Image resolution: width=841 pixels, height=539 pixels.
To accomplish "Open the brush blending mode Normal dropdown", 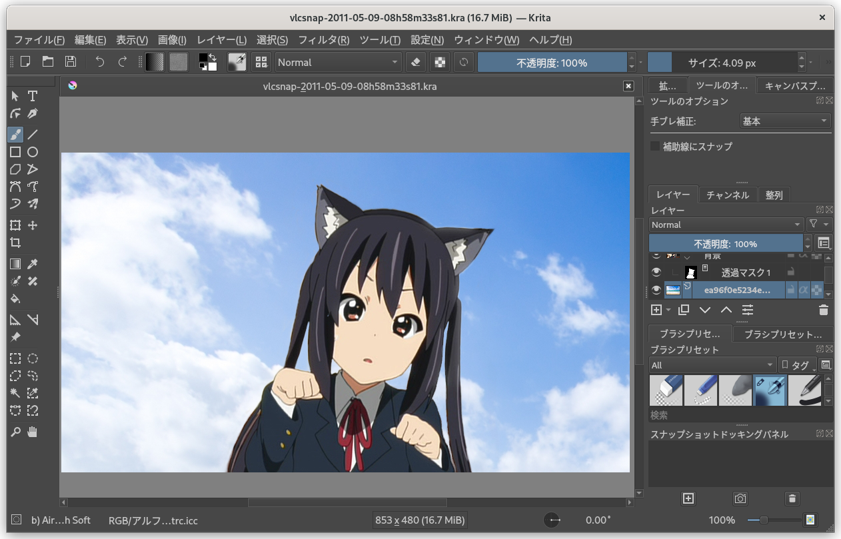I will 338,62.
